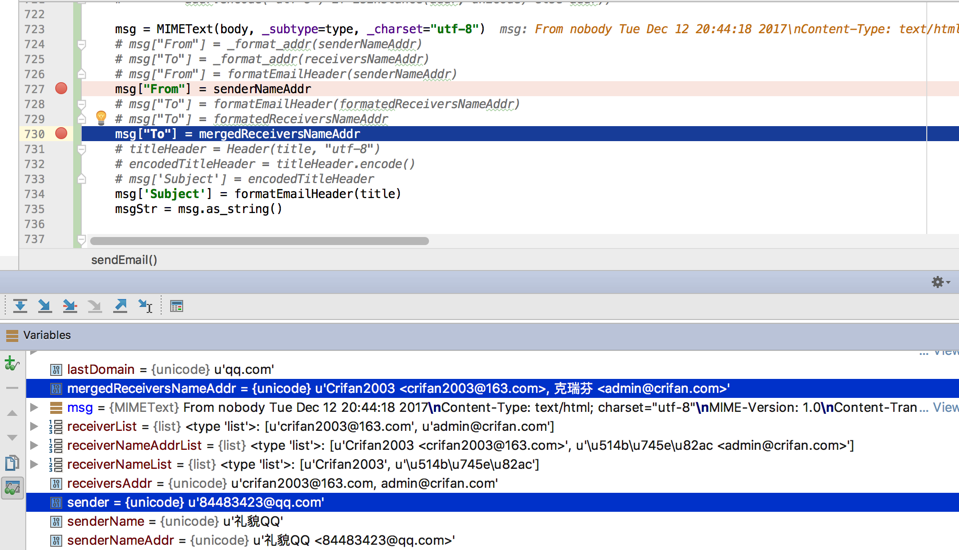The width and height of the screenshot is (959, 550).
Task: Click the fold marker at line 737
Action: (81, 239)
